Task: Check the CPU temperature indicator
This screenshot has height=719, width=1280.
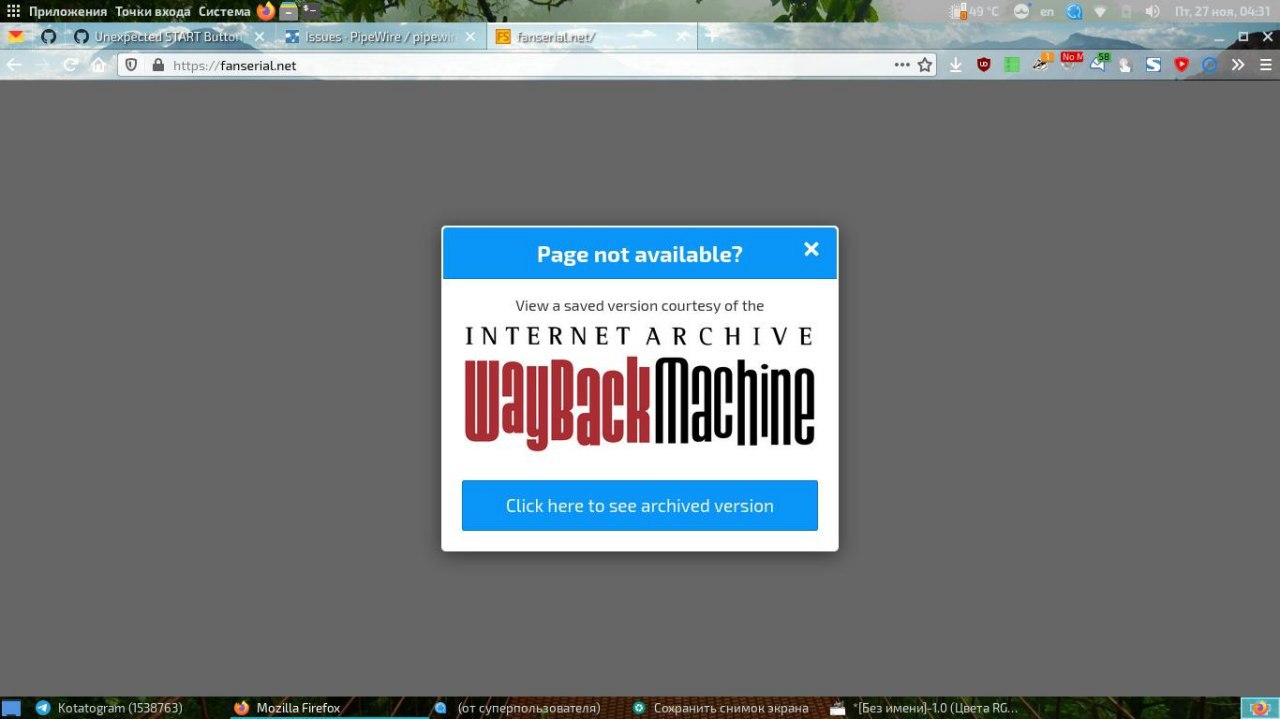Action: pyautogui.click(x=975, y=11)
